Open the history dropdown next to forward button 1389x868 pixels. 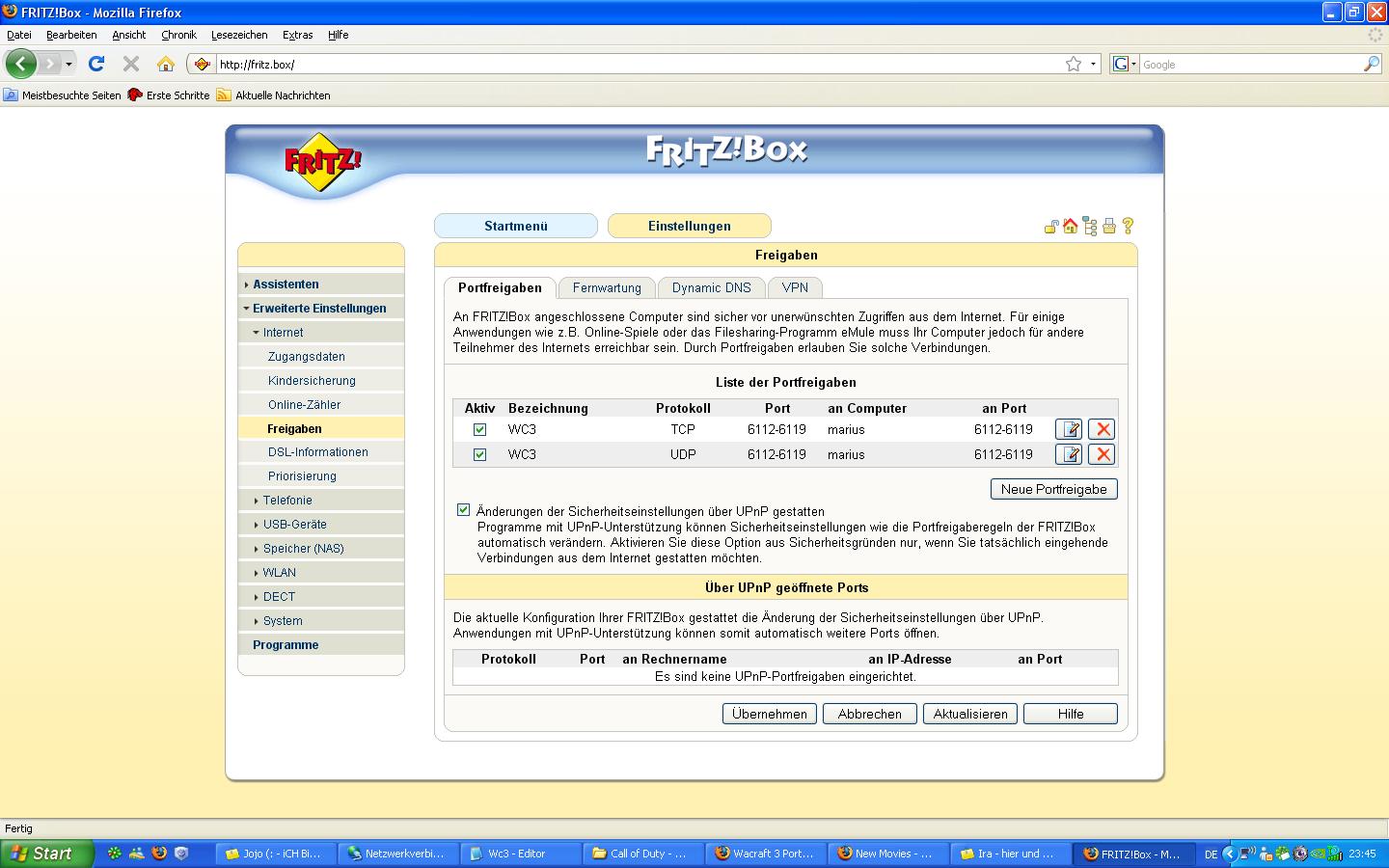(x=68, y=64)
